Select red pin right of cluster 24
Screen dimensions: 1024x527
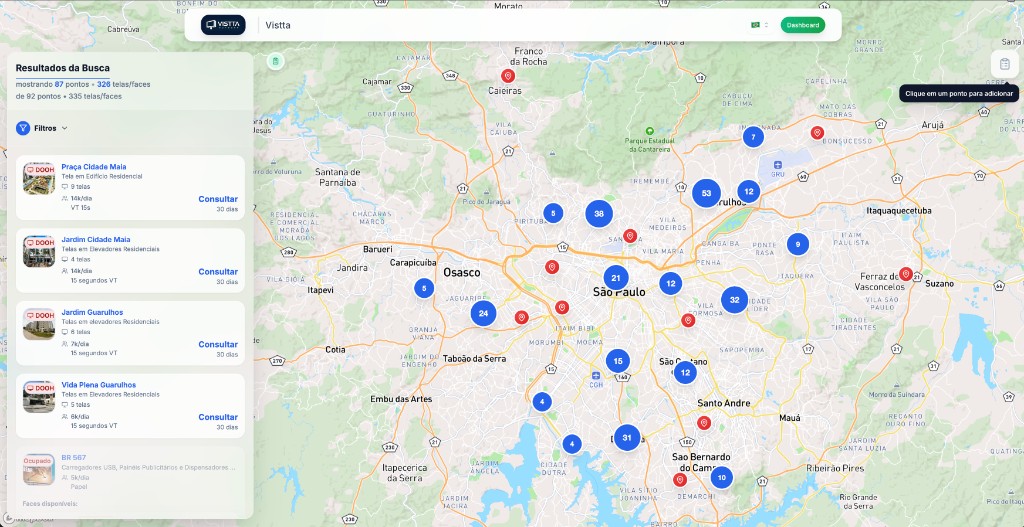point(521,317)
